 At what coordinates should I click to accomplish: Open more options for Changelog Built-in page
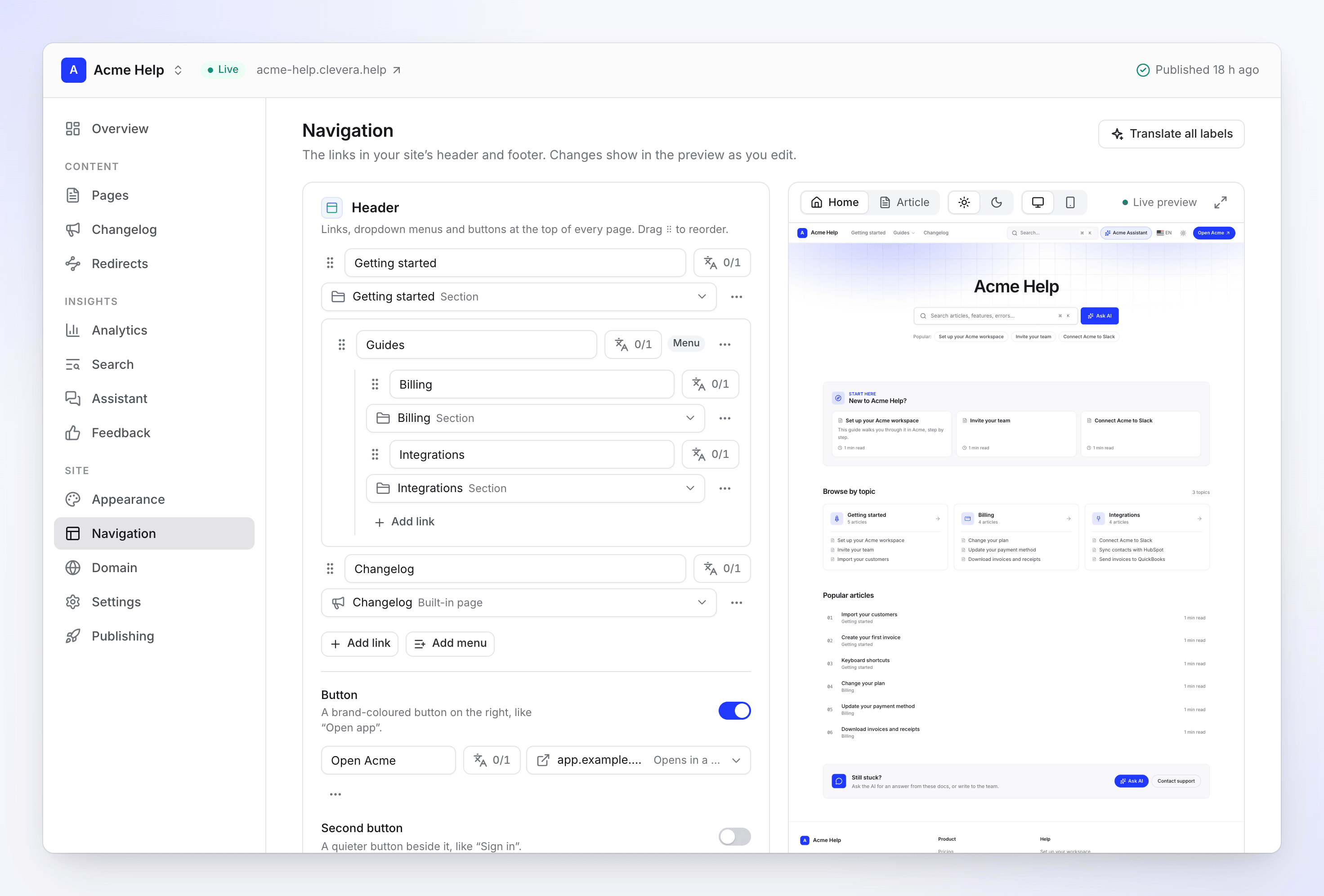[737, 602]
